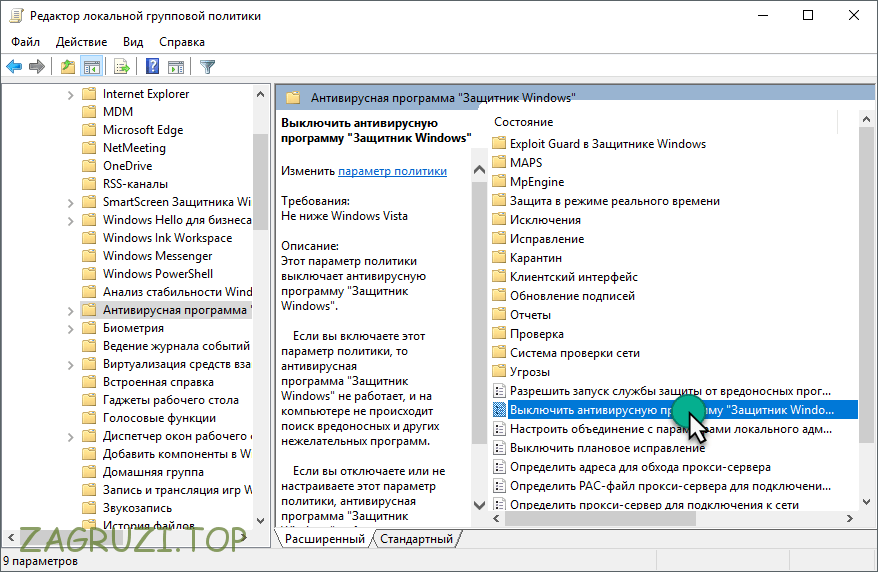Viewport: 878px width, 572px height.
Task: Click the Filter funnel toolbar icon
Action: (x=208, y=67)
